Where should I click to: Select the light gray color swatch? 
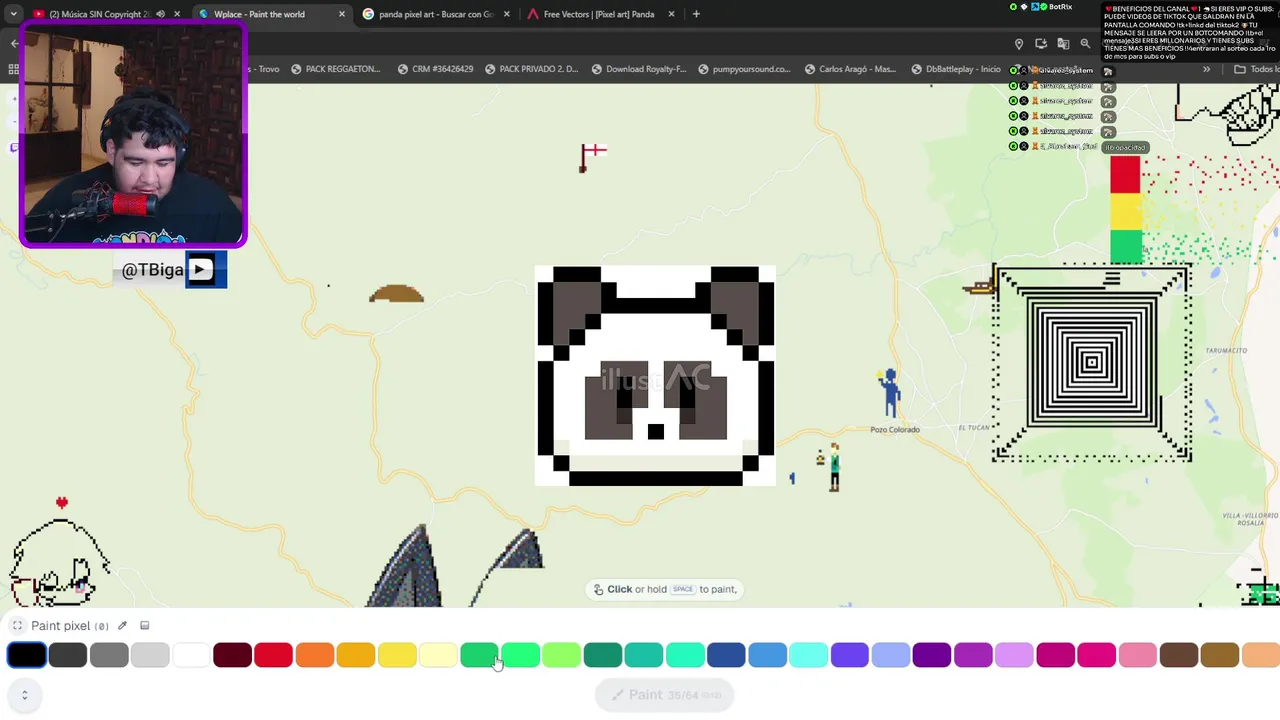150,655
